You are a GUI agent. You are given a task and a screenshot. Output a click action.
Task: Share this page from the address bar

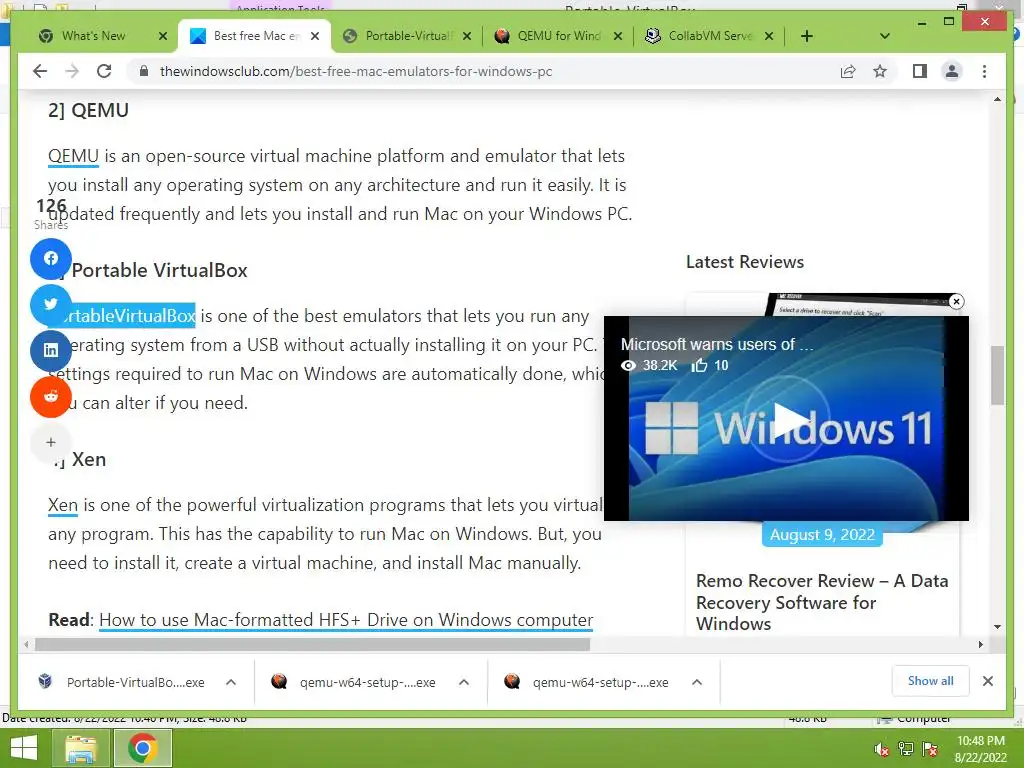848,71
